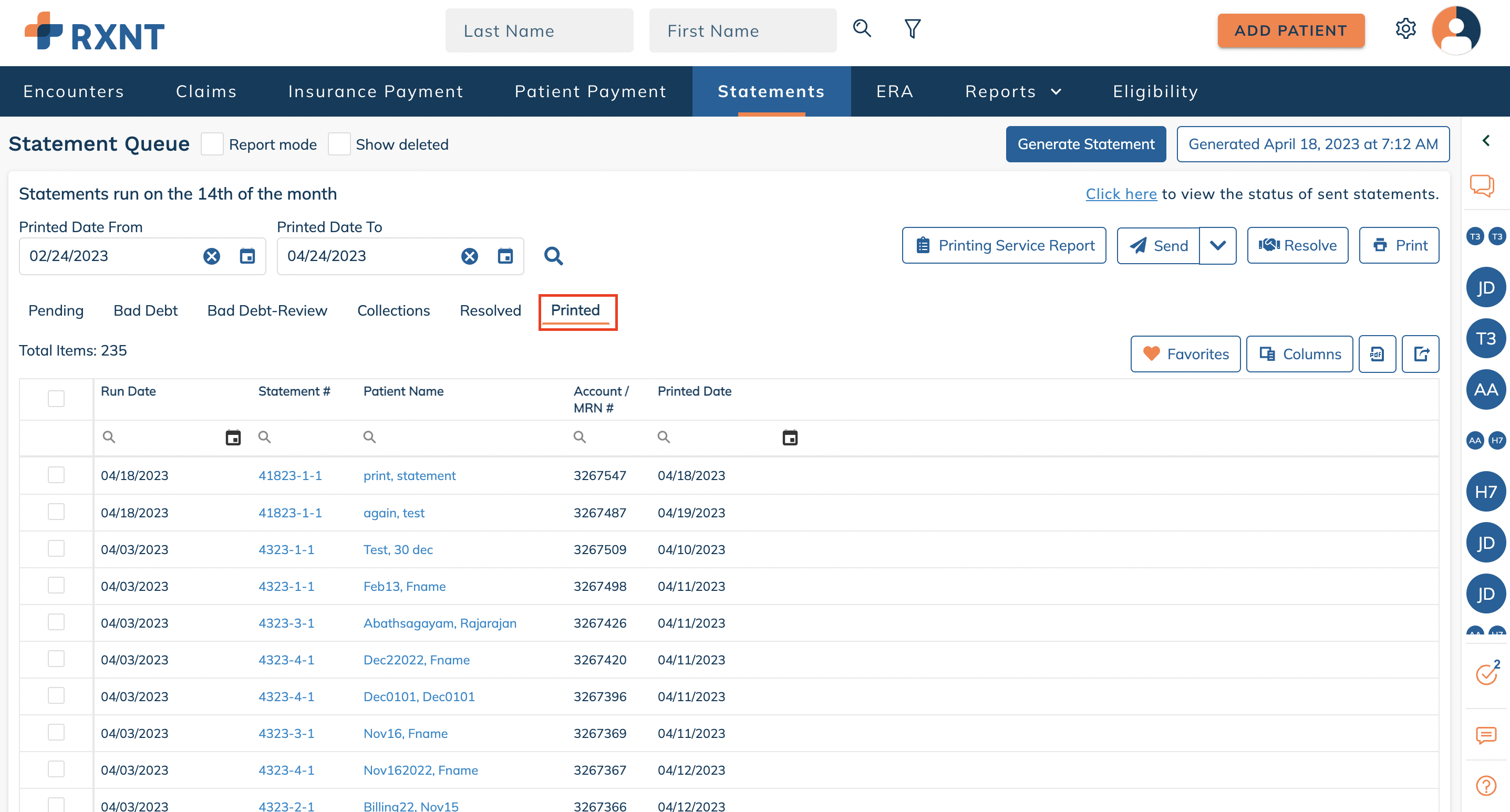Open the Printing Service Report
The width and height of the screenshot is (1510, 812).
click(x=1004, y=245)
